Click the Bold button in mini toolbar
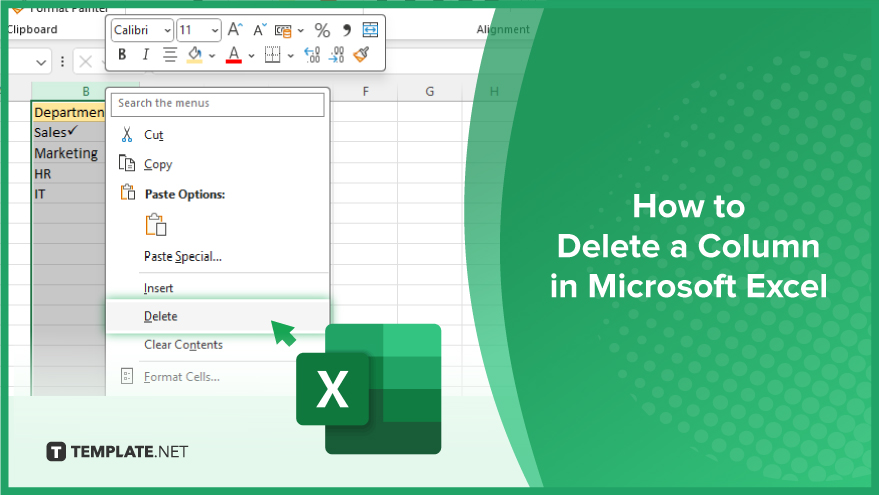Viewport: 879px width, 495px height. [122, 55]
